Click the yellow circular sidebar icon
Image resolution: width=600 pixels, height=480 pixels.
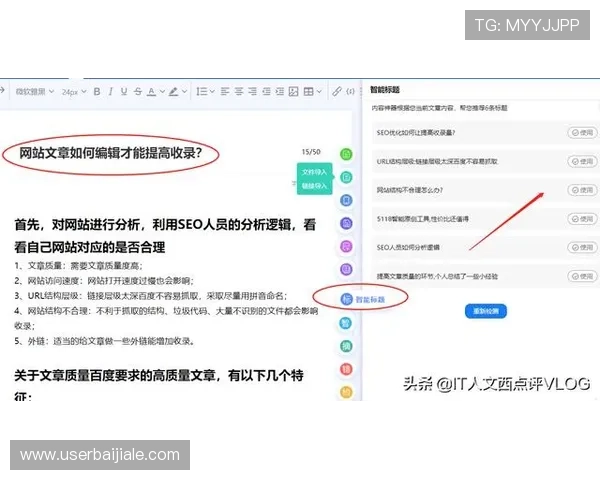tap(346, 392)
